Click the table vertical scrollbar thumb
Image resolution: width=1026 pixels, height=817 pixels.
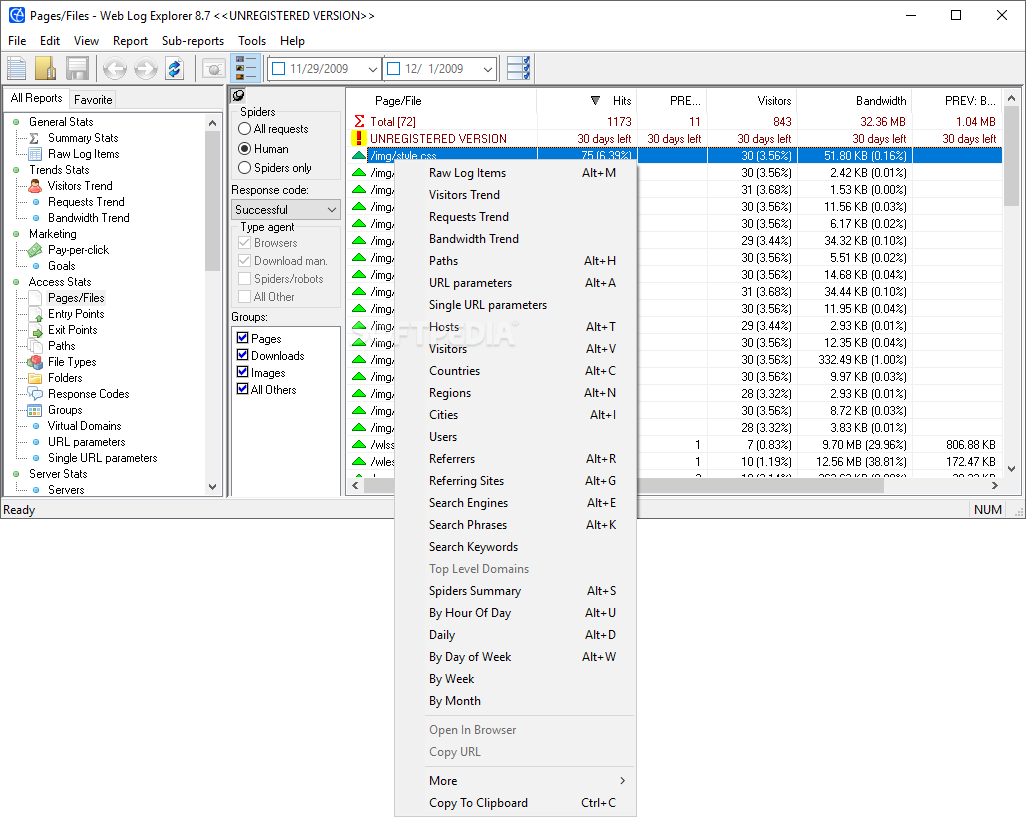[1012, 156]
